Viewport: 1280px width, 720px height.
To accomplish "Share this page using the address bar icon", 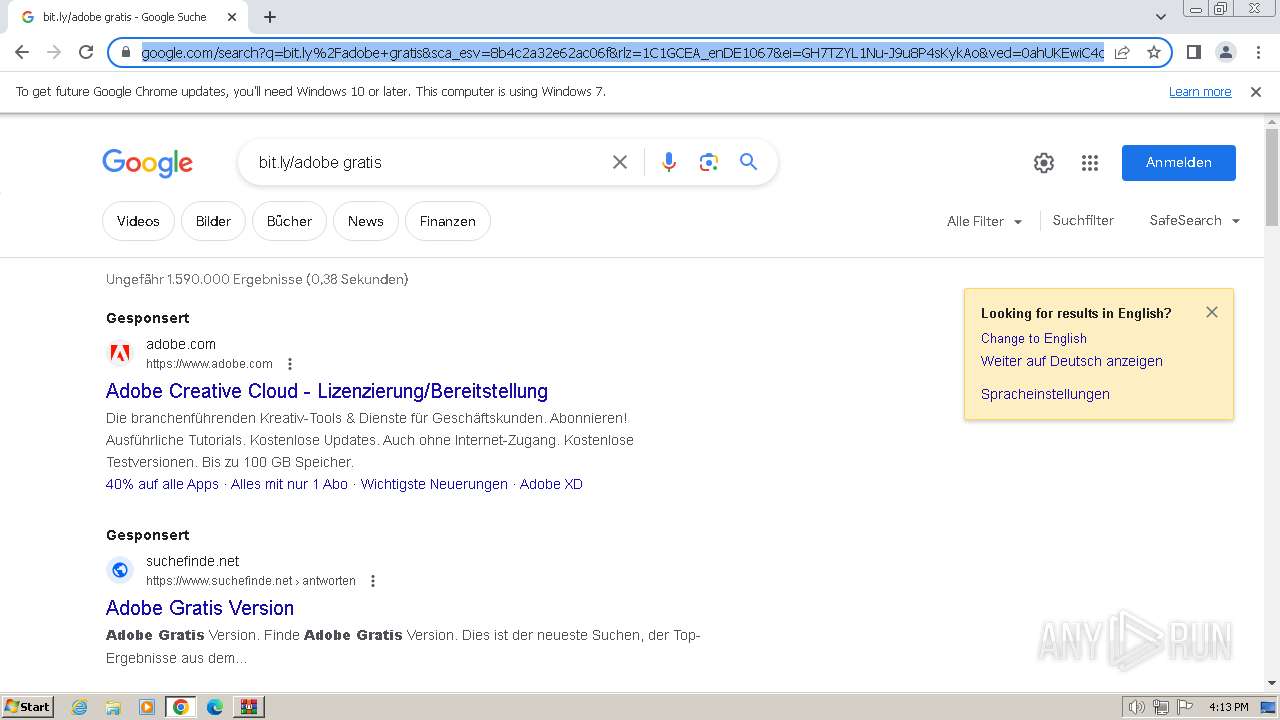I will click(1122, 52).
